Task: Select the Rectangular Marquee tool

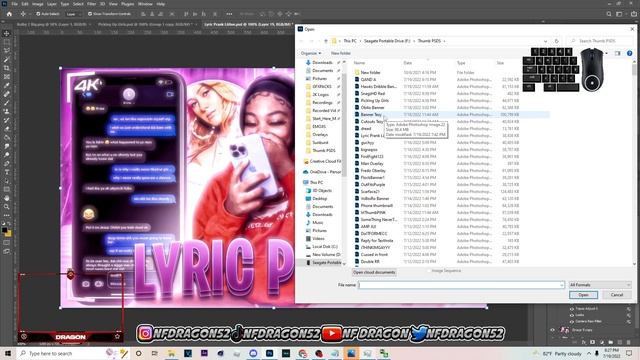Action: 7,42
